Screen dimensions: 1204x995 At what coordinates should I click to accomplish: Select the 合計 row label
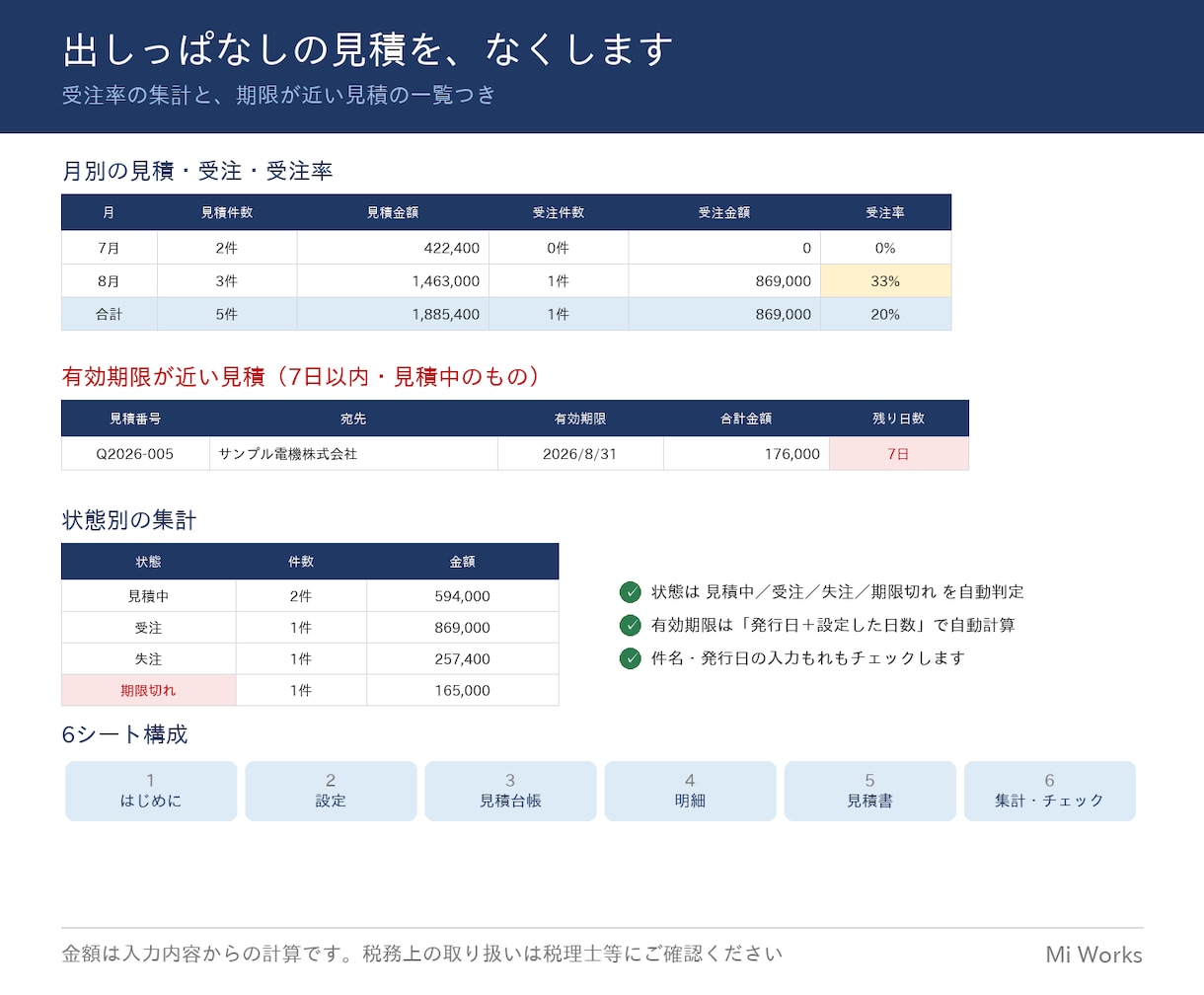click(110, 314)
